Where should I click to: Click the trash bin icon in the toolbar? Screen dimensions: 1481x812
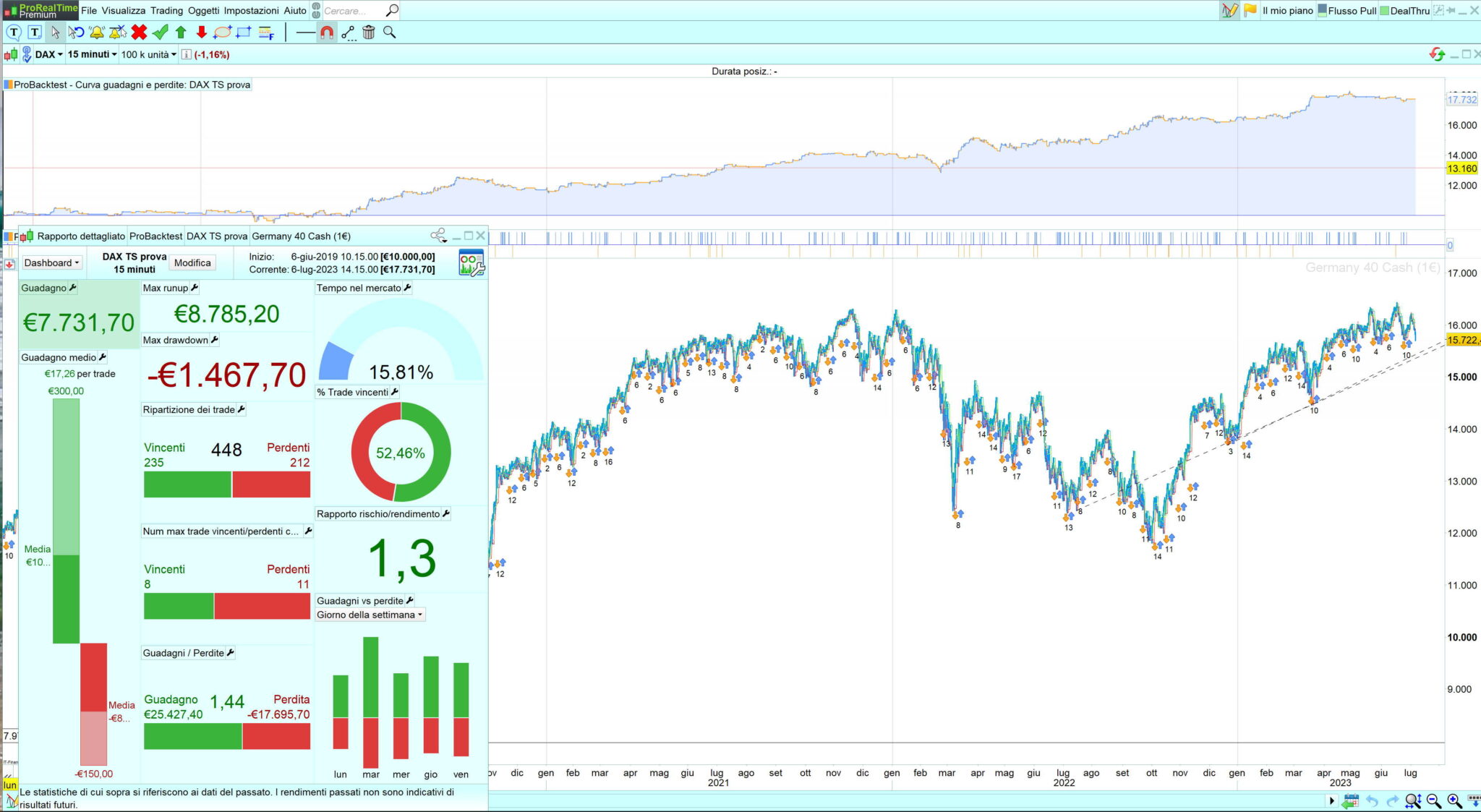pos(369,32)
